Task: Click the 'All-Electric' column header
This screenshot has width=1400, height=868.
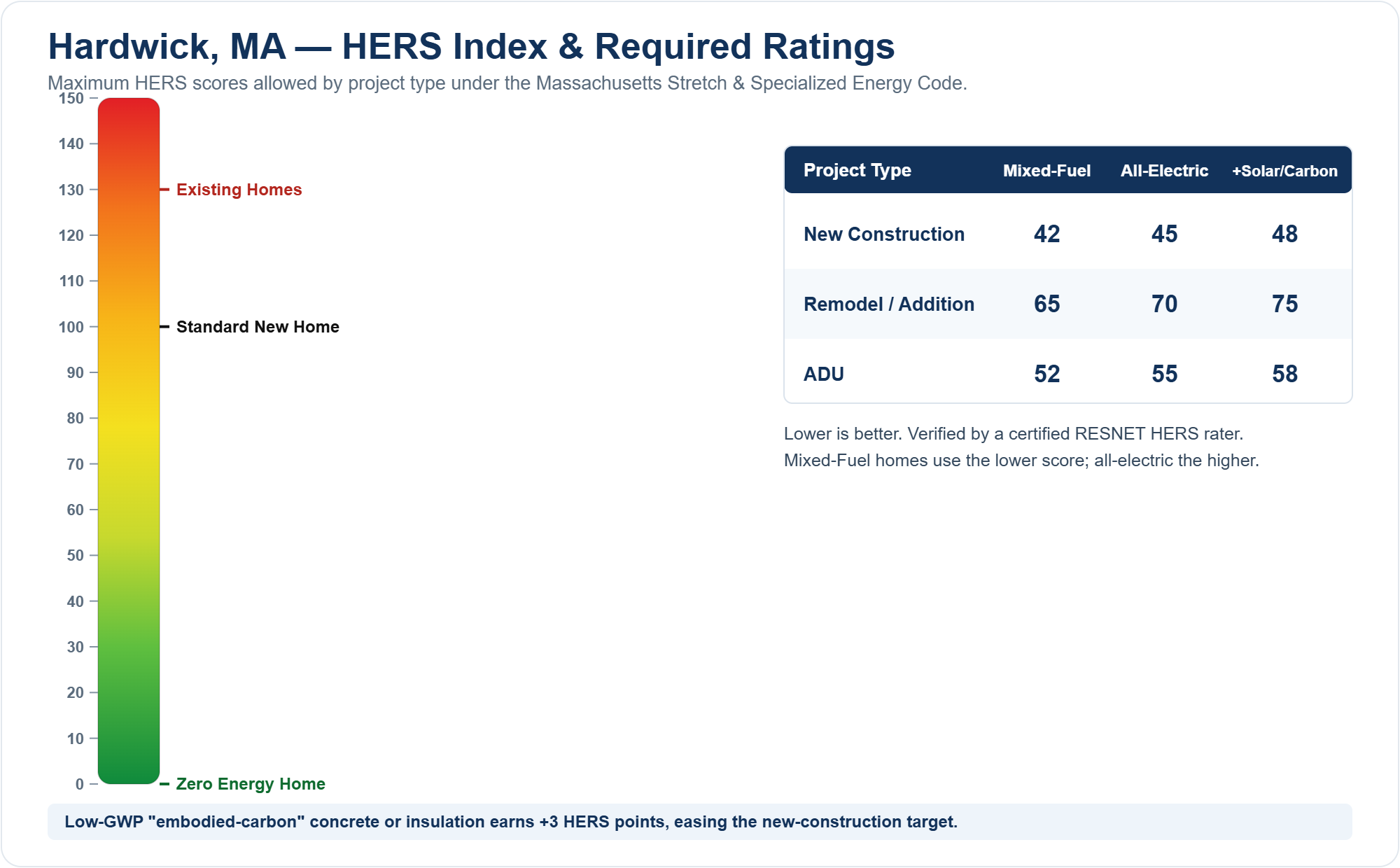Action: click(x=1165, y=171)
